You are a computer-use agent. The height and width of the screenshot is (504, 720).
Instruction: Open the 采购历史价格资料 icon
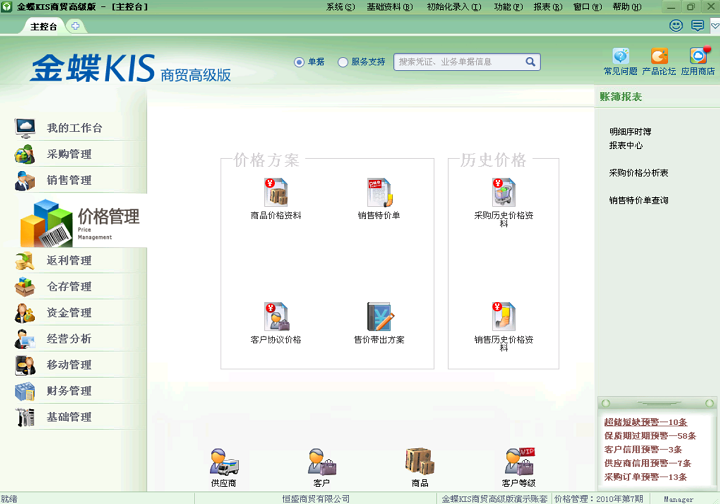pos(504,192)
